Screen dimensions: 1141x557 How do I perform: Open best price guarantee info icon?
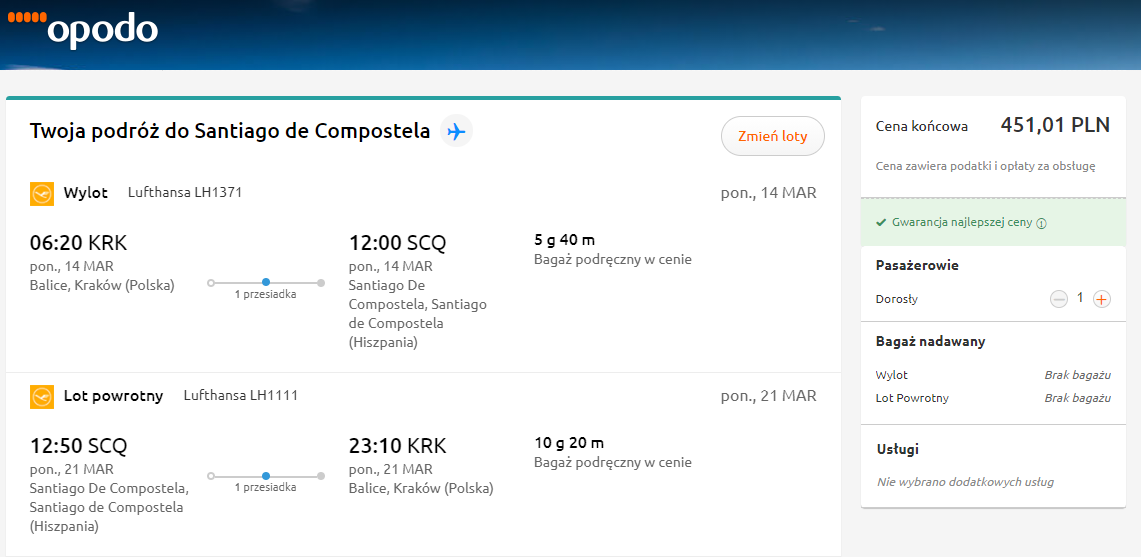1041,224
